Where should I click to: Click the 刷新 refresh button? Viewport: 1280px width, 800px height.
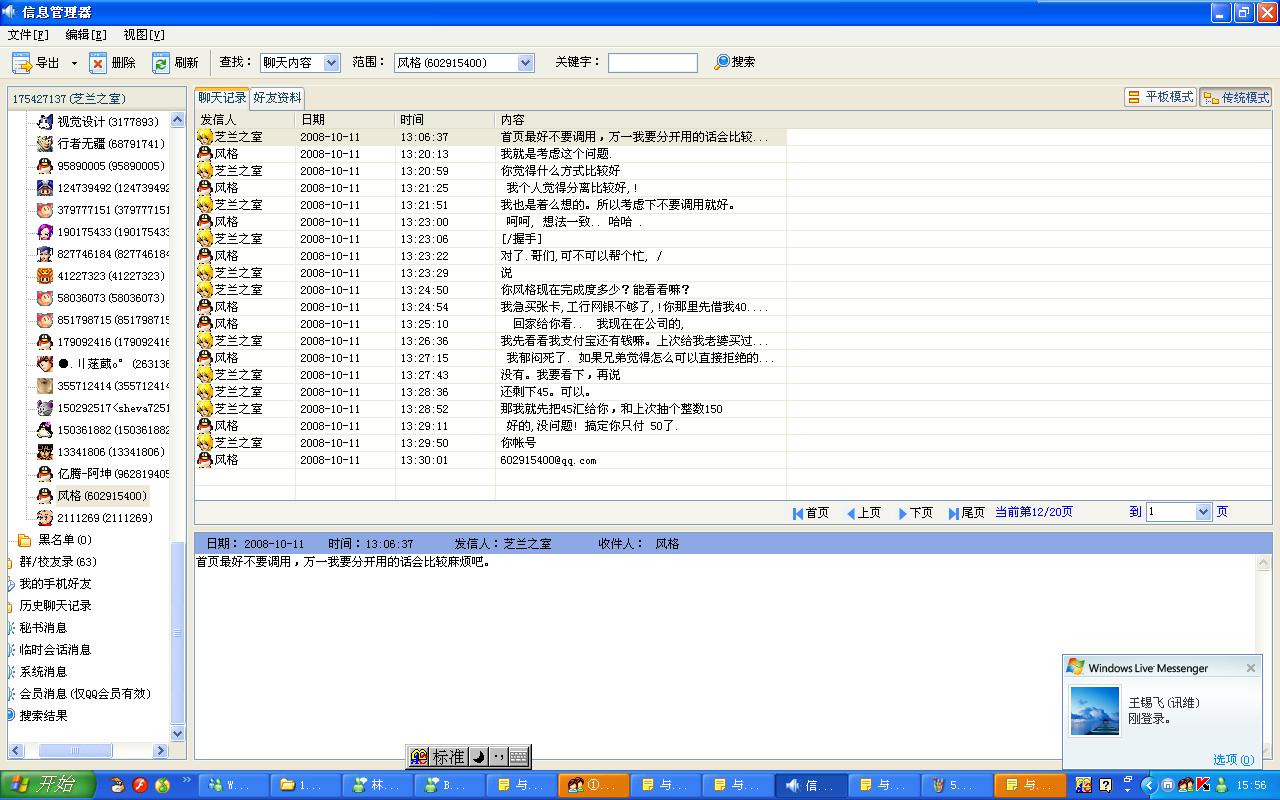click(x=175, y=63)
